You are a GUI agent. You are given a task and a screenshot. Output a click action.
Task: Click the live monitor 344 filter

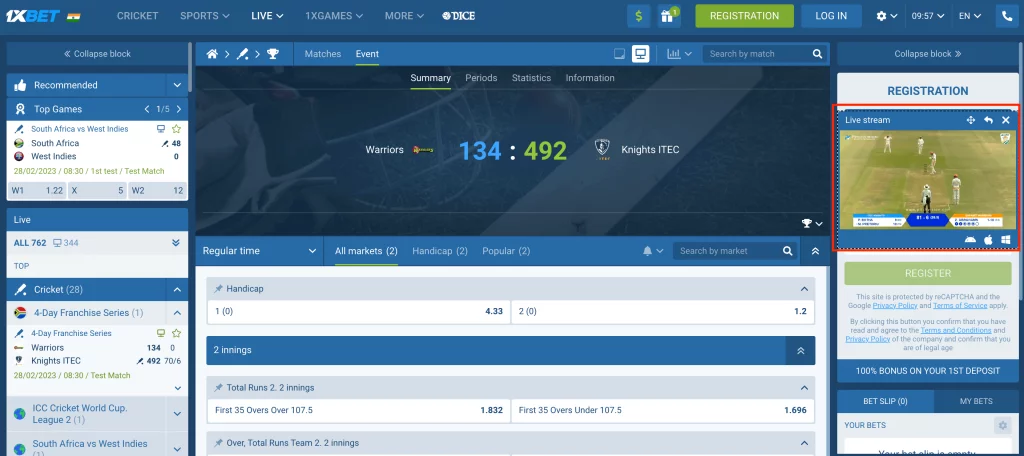[x=65, y=243]
